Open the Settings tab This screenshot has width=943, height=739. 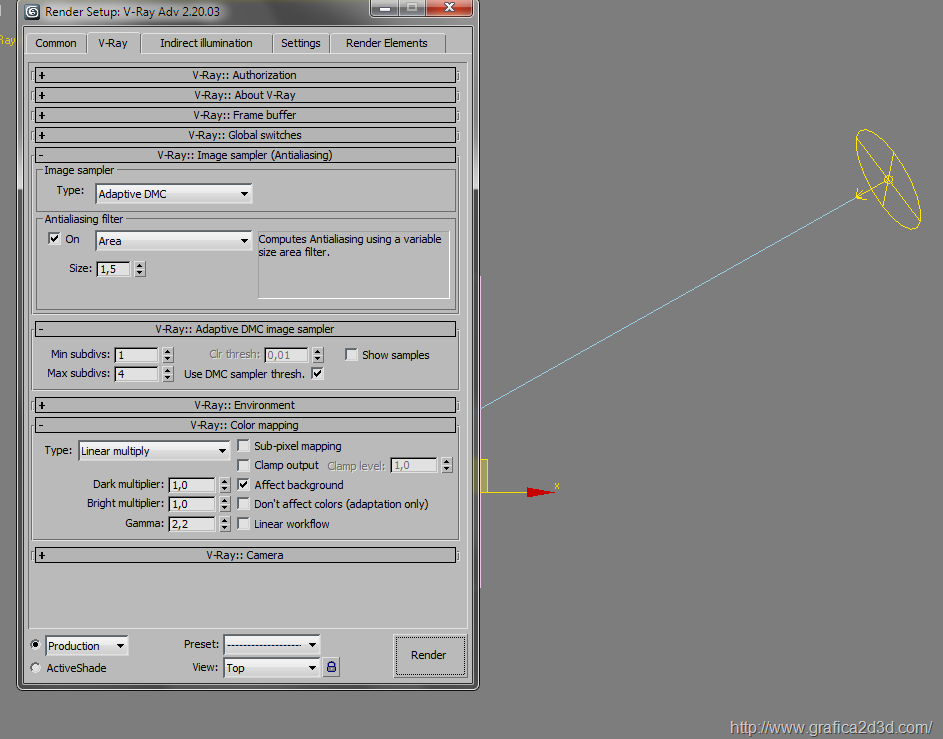tap(301, 43)
